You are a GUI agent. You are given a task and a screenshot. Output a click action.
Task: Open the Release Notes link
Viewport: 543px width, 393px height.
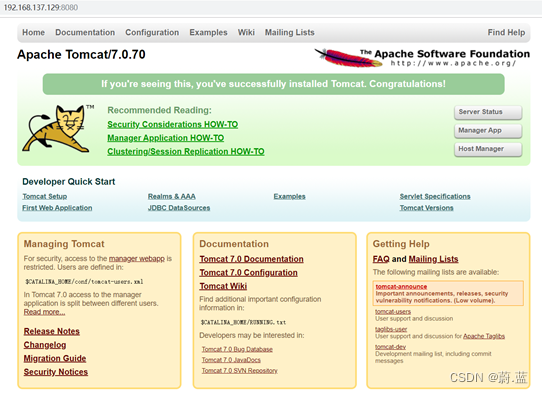(x=52, y=331)
